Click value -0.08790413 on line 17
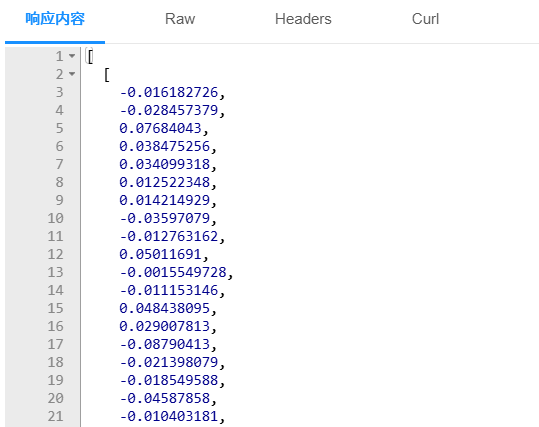This screenshot has width=539, height=427. (165, 344)
